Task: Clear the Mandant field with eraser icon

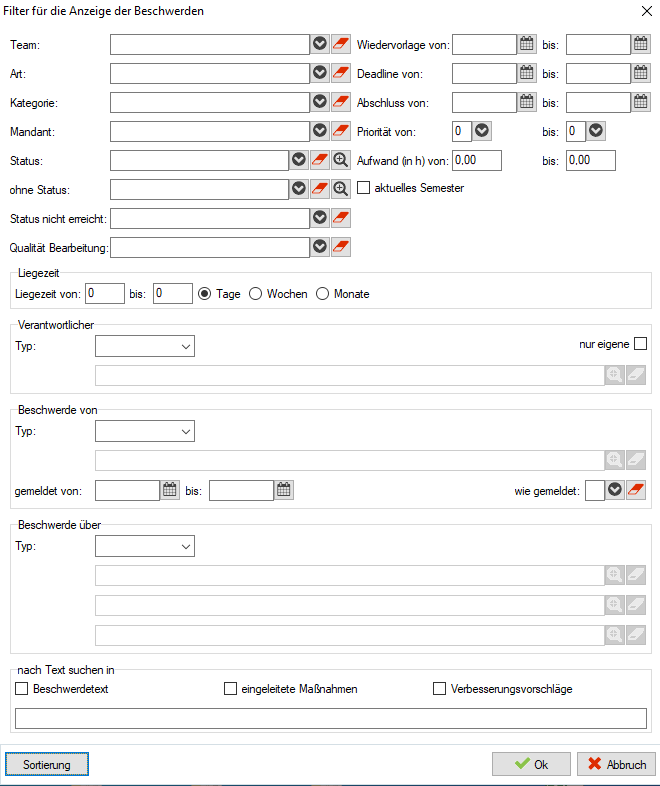Action: click(341, 131)
